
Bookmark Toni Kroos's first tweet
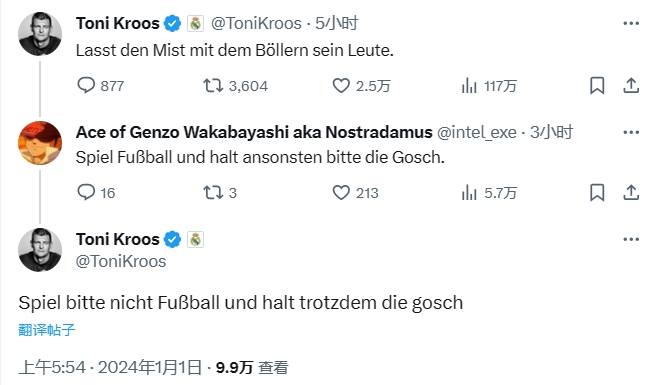tap(597, 85)
